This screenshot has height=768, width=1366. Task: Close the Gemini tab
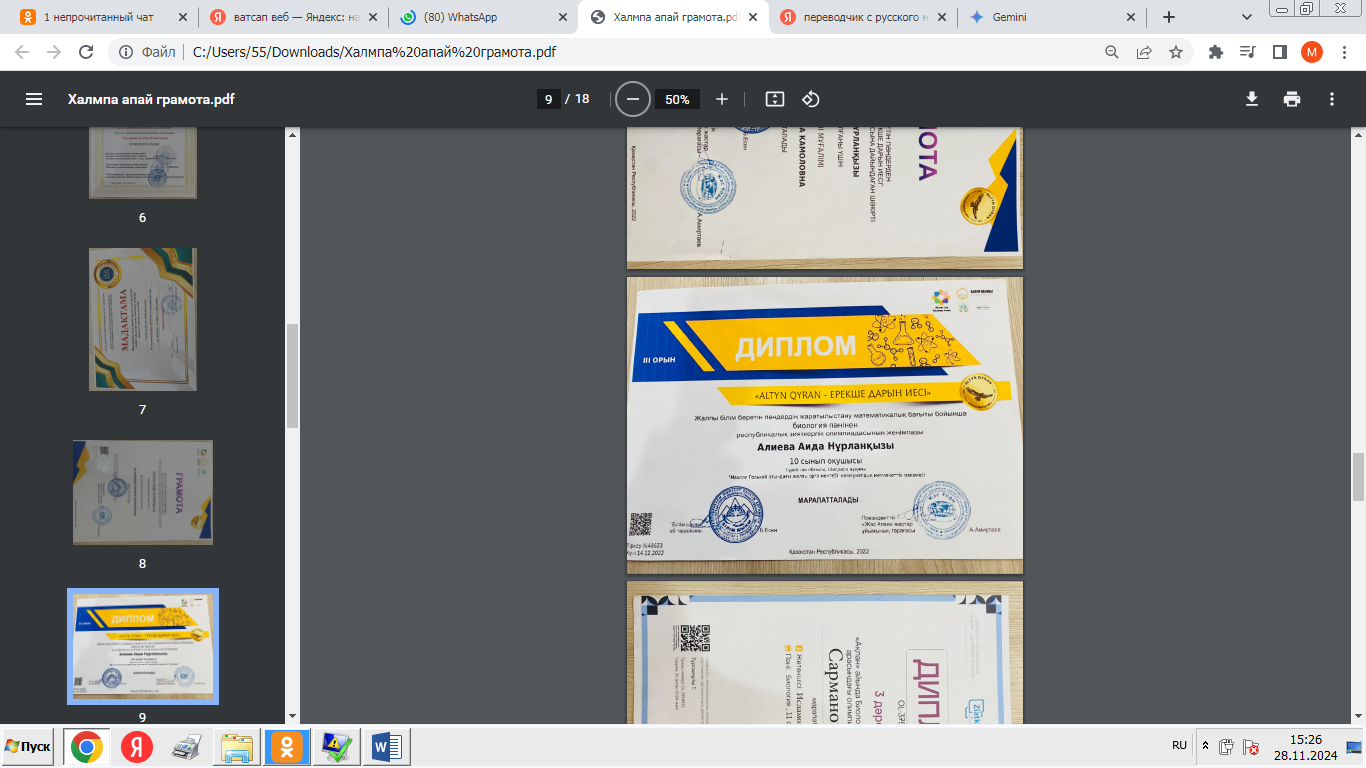tap(1131, 17)
